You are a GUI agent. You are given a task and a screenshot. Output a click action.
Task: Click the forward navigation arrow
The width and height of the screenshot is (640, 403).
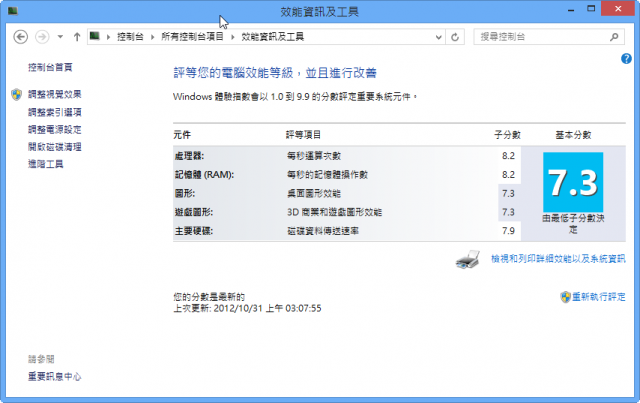[x=42, y=37]
